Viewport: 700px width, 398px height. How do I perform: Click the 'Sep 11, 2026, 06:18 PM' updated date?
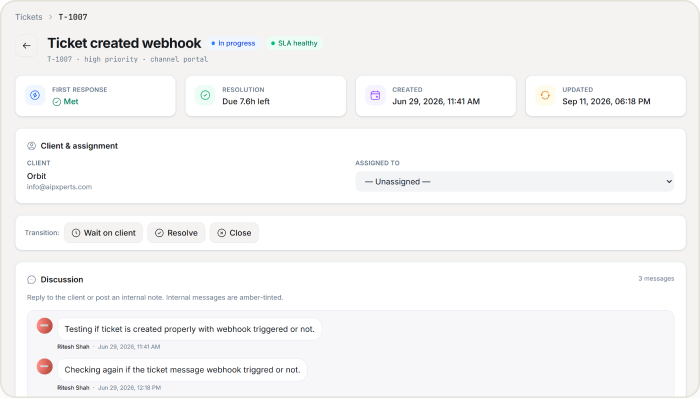coord(606,102)
